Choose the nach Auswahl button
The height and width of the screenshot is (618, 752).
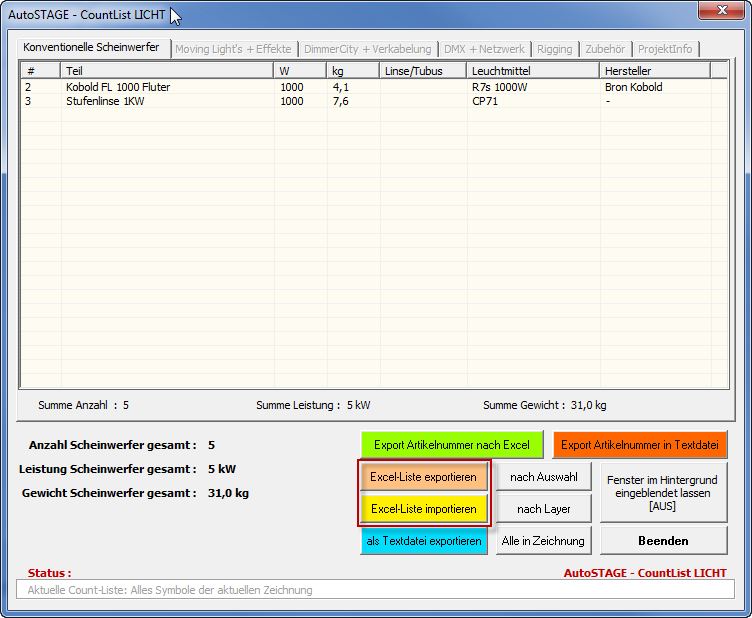543,477
